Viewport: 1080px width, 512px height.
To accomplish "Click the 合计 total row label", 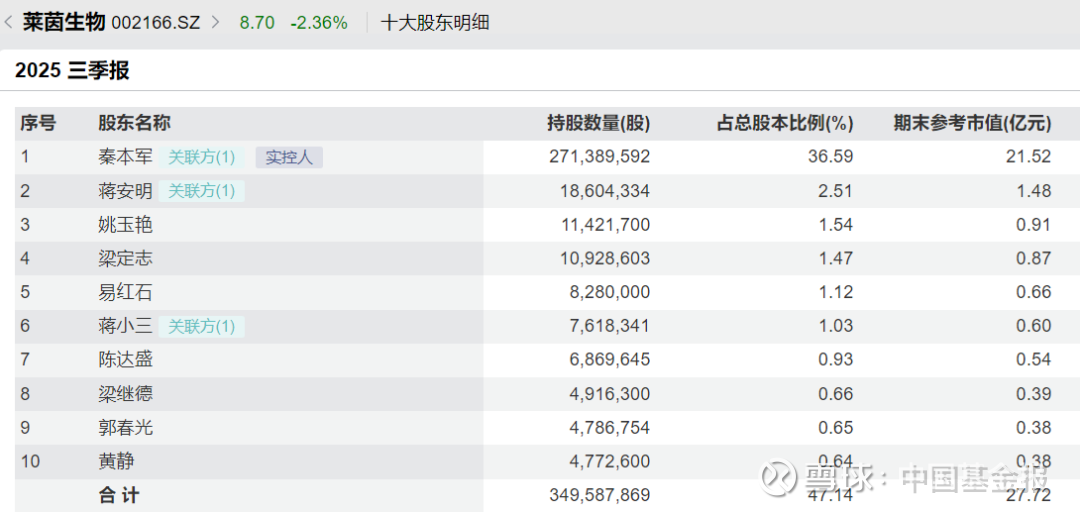I will coord(119,495).
